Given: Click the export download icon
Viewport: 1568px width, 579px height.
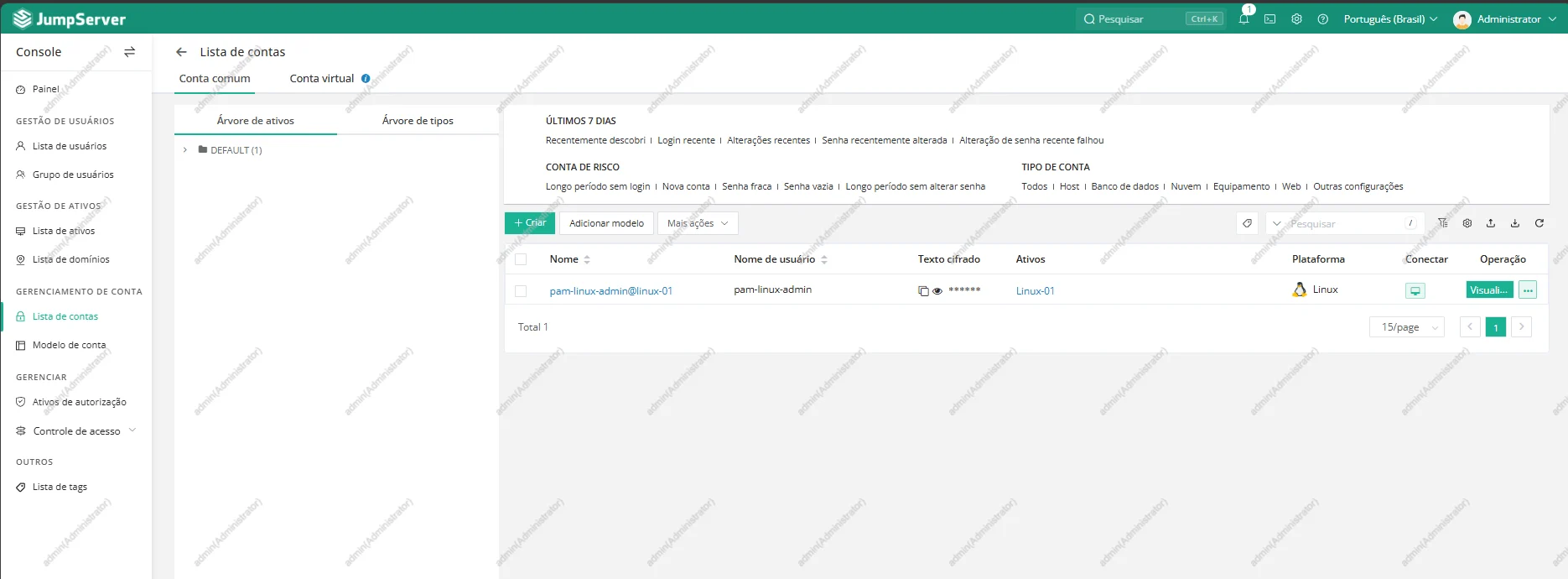Looking at the screenshot, I should pos(1515,223).
